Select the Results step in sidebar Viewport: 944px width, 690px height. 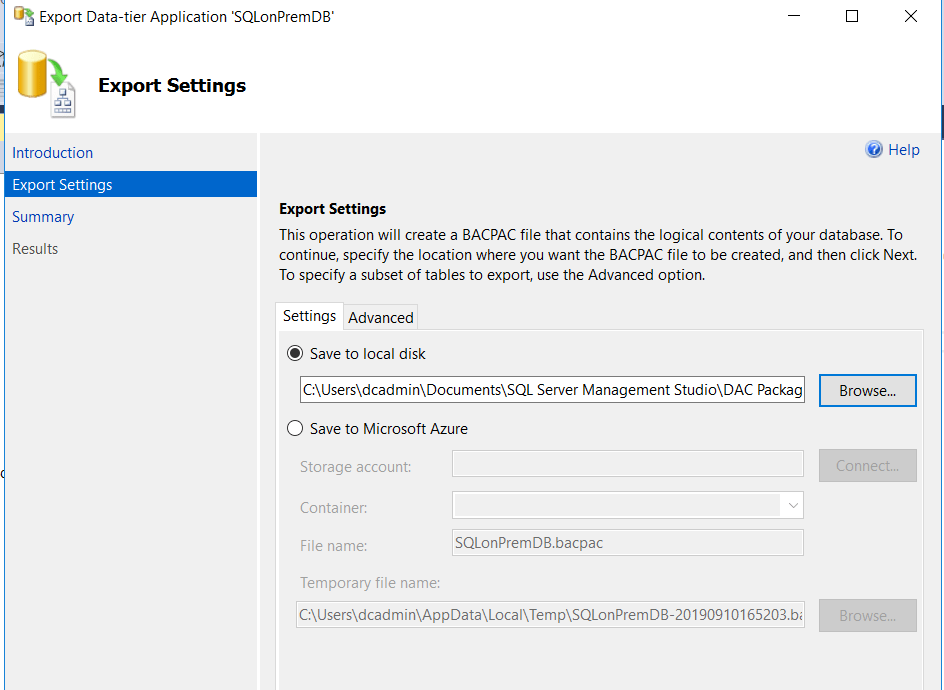point(35,249)
